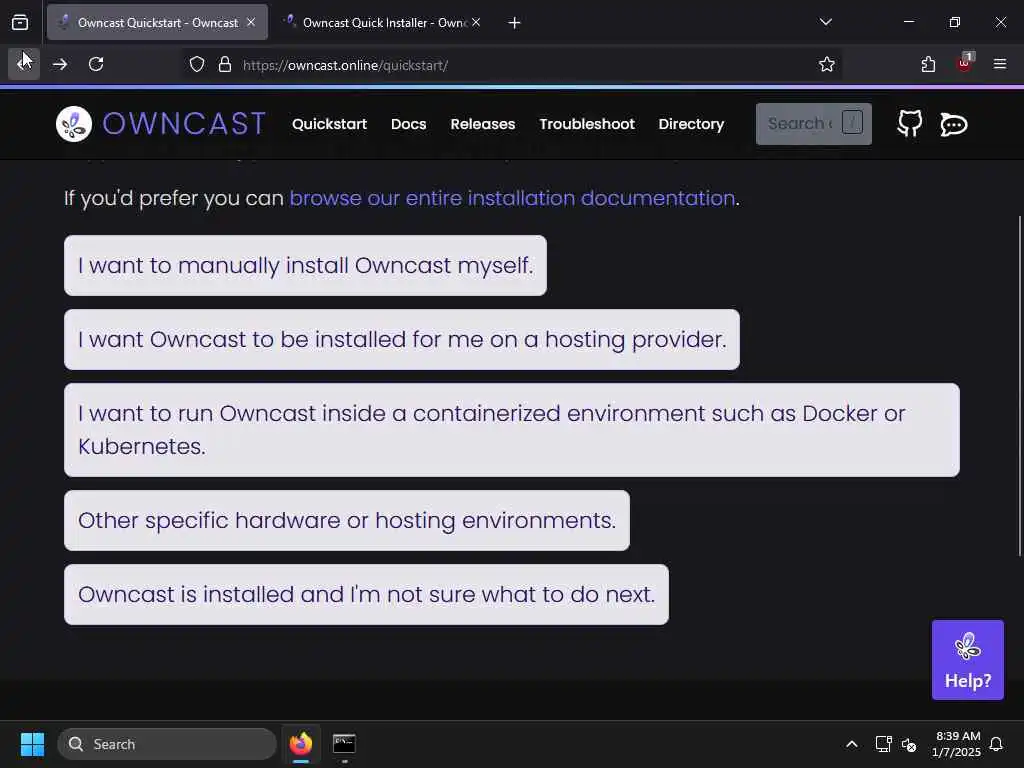
Task: Open the Windows Start menu
Action: pos(32,744)
